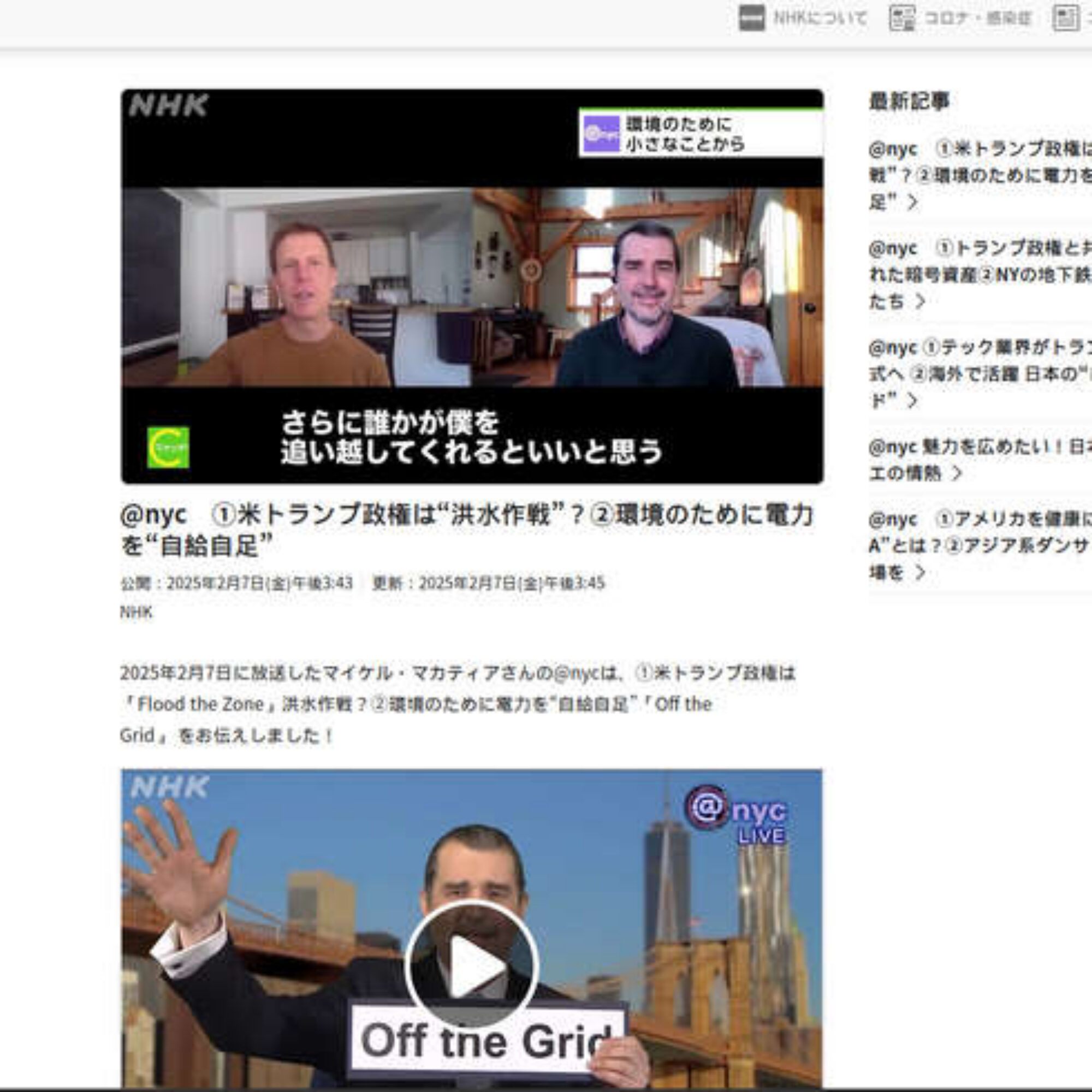This screenshot has width=1092, height=1092.
Task: Click the NHK author label under dates
Action: pos(136,612)
